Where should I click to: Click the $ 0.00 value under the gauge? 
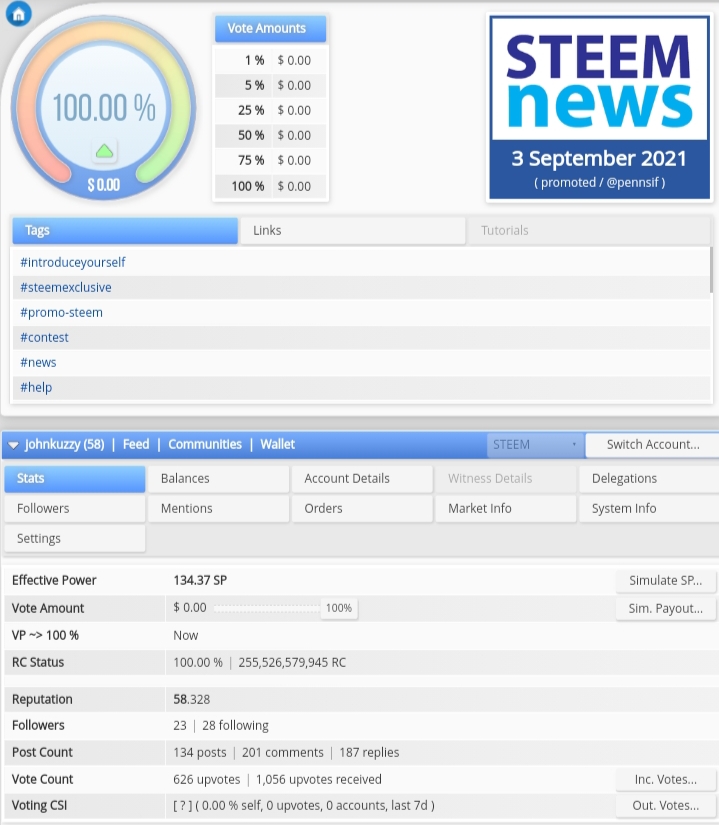(104, 185)
